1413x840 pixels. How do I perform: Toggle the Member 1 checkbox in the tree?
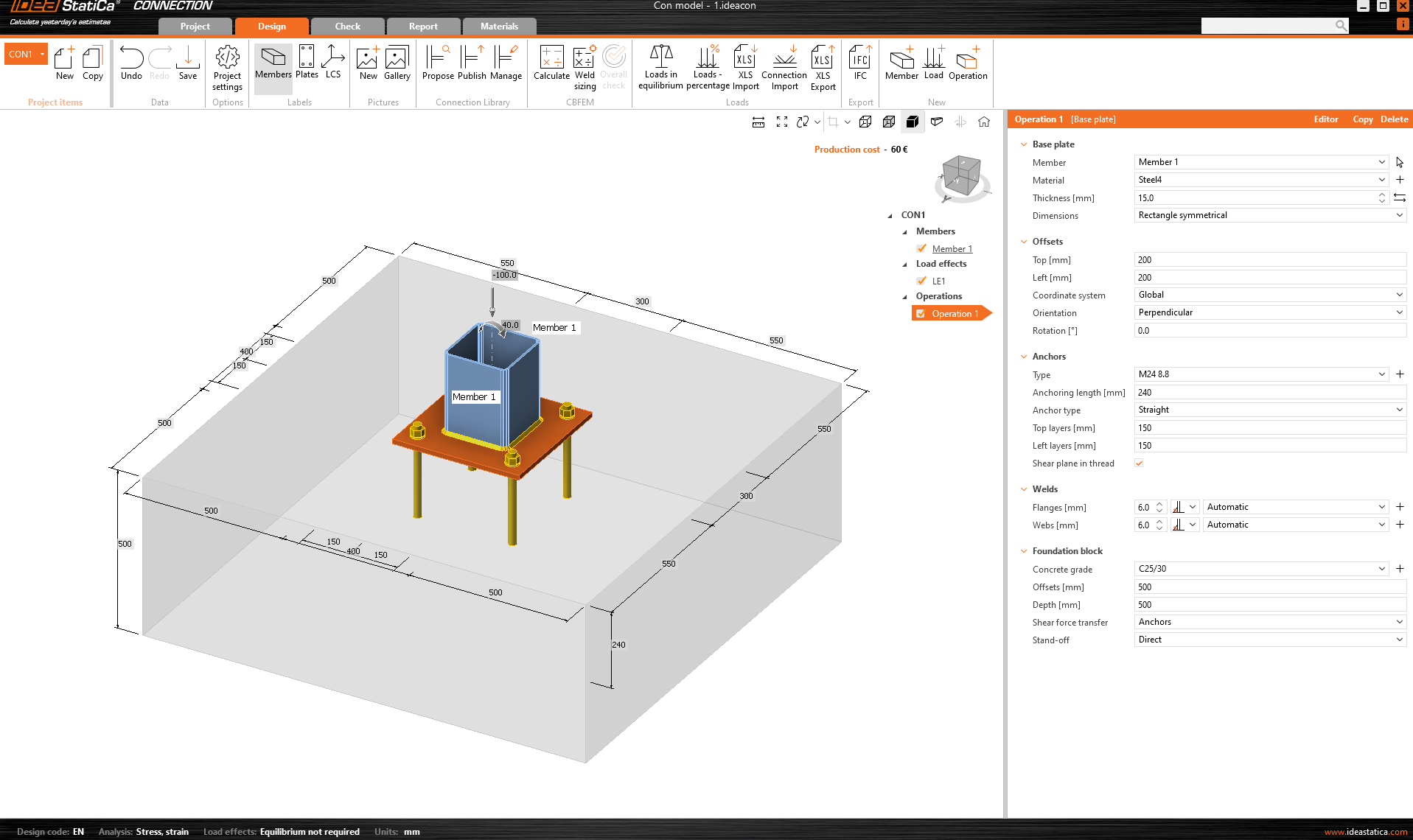922,248
